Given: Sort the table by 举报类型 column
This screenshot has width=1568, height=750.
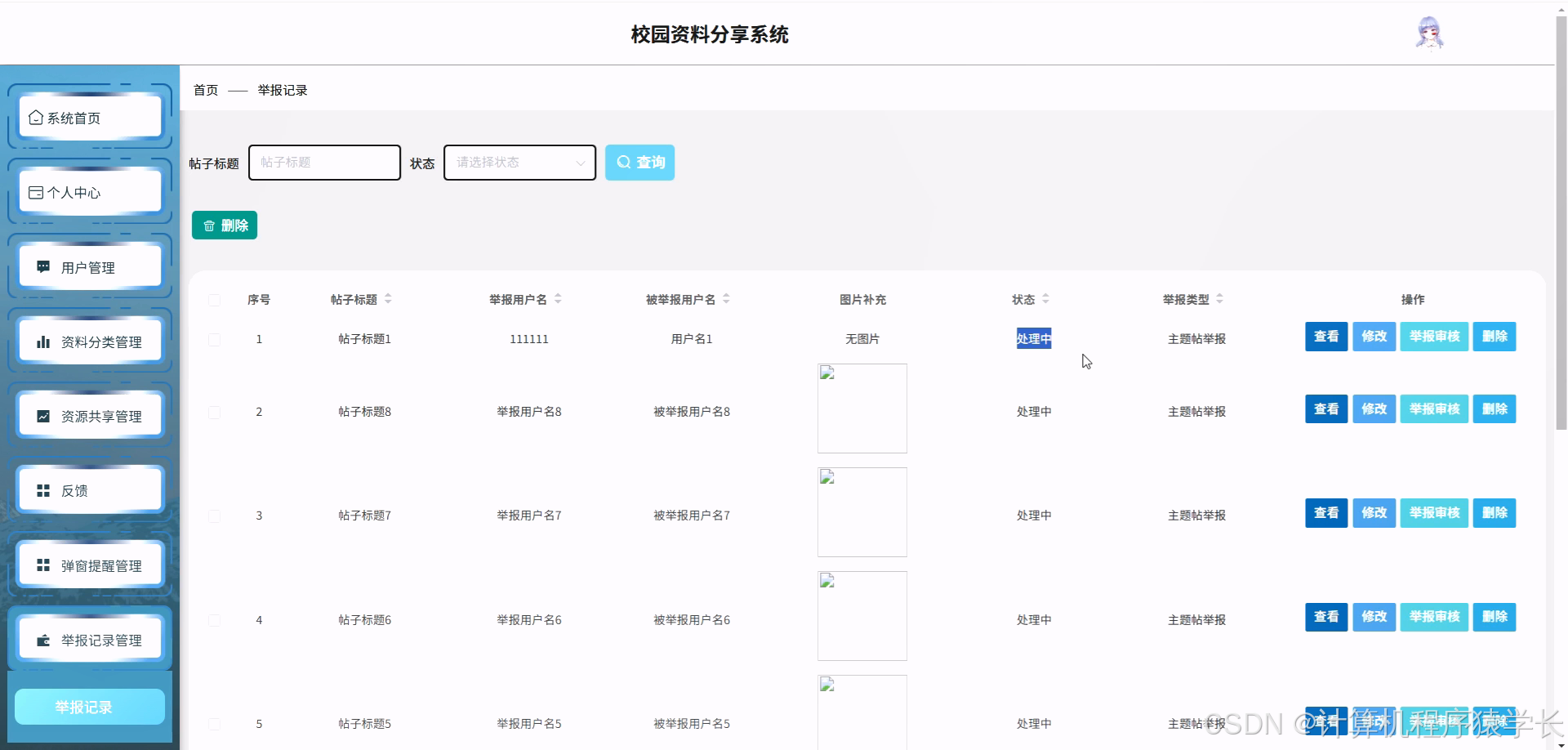Looking at the screenshot, I should pos(1218,299).
